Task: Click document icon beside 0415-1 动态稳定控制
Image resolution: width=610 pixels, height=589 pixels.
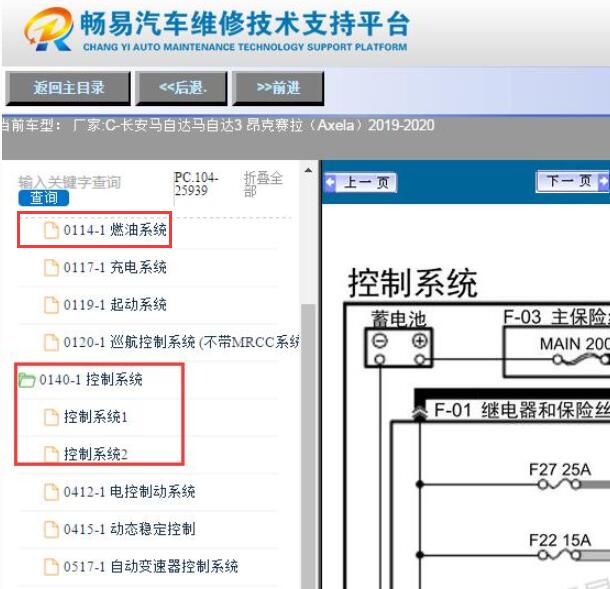Action: [51, 529]
